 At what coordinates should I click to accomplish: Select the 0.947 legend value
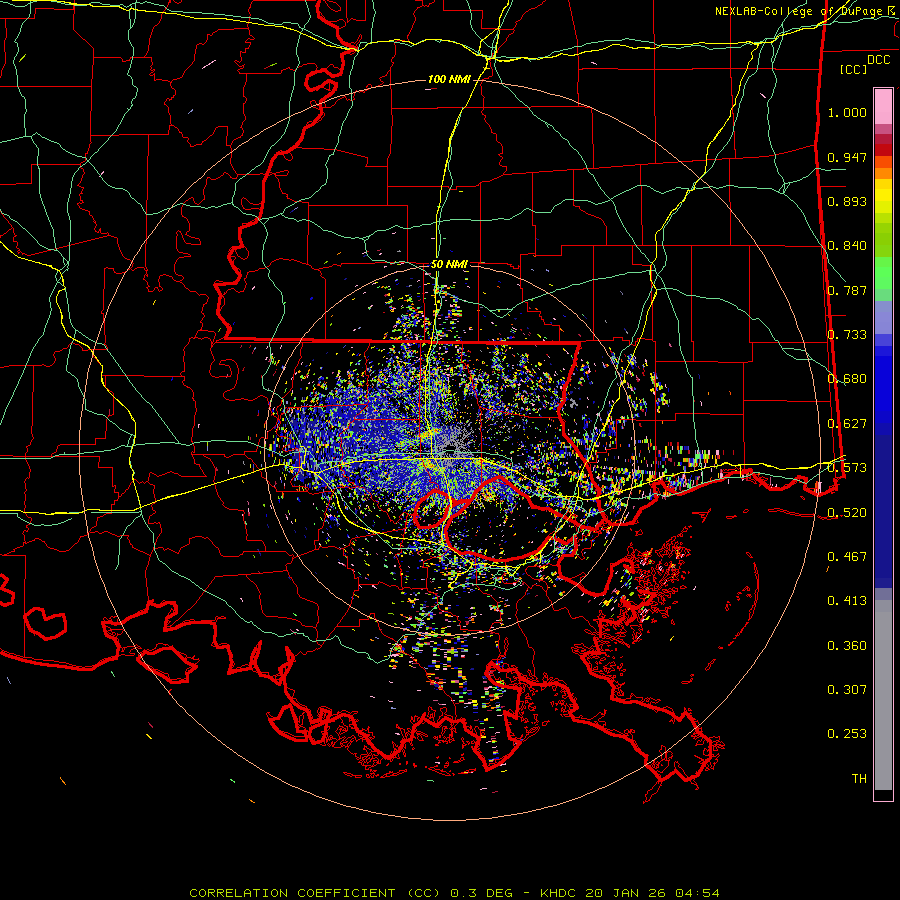(847, 157)
